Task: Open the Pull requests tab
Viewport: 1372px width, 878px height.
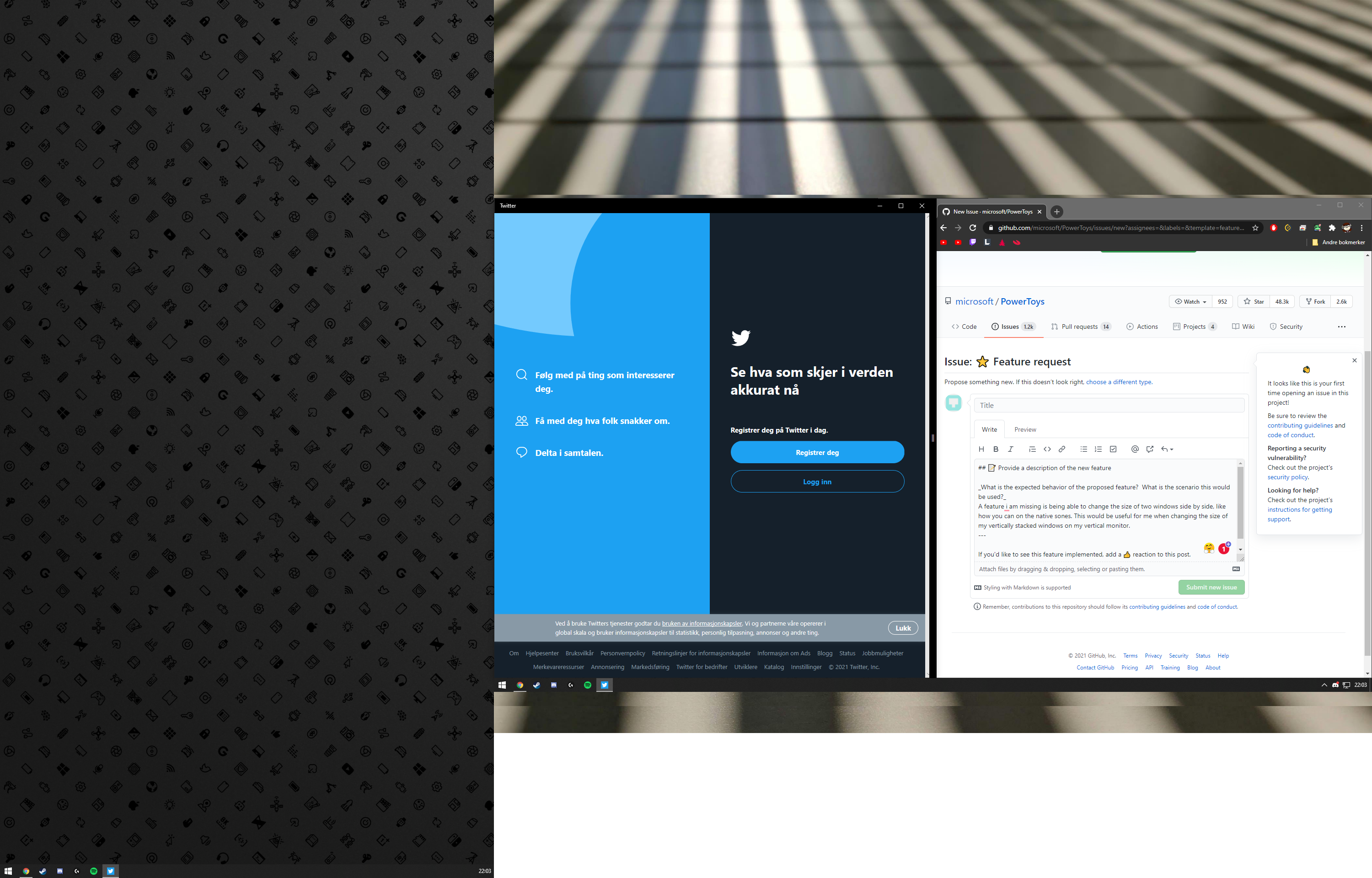Action: point(1081,327)
